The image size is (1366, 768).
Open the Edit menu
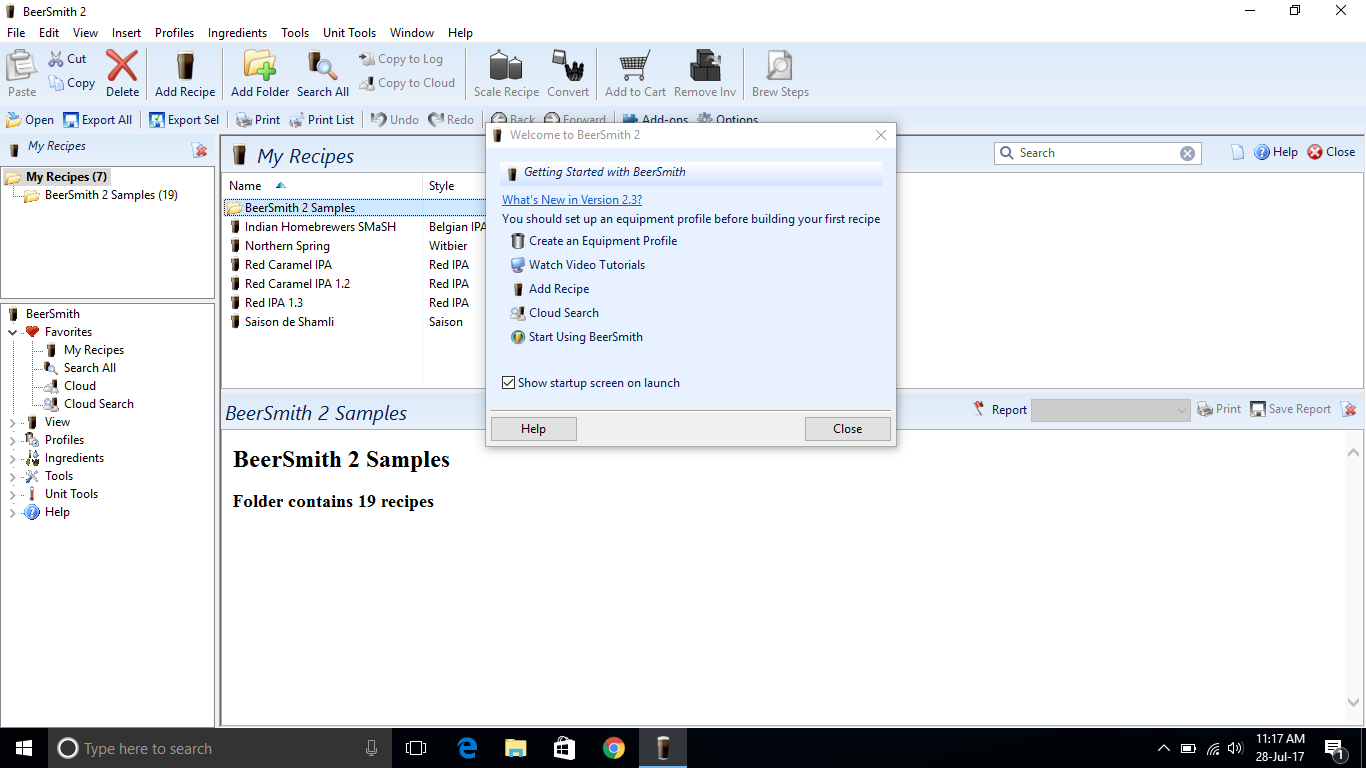click(x=49, y=33)
